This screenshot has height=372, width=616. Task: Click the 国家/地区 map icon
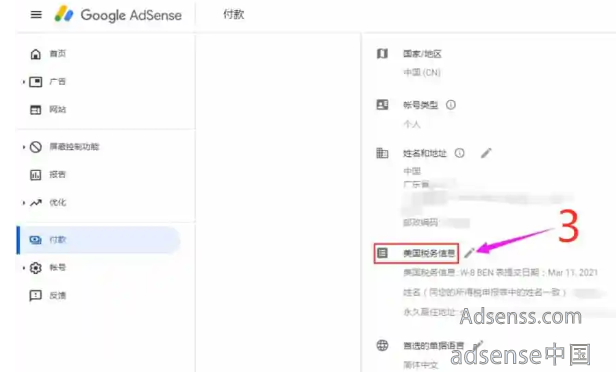(382, 53)
